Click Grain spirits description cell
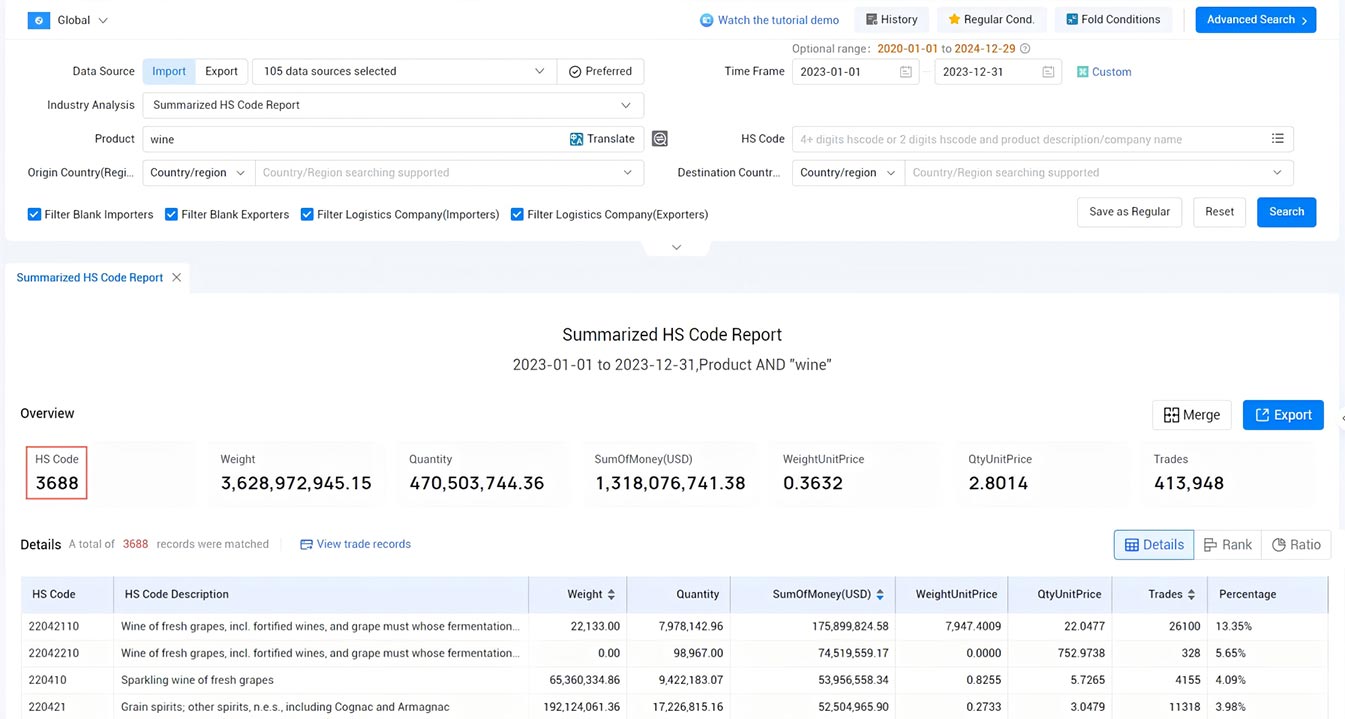Image resolution: width=1345 pixels, height=719 pixels. pyautogui.click(x=320, y=707)
